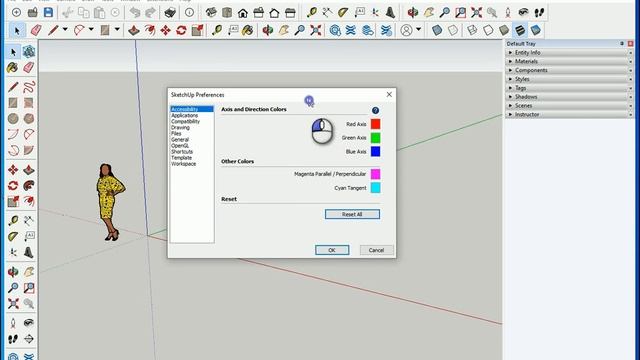Select Section Plane tool in left toolbar
This screenshot has width=640, height=360.
[x=29, y=339]
